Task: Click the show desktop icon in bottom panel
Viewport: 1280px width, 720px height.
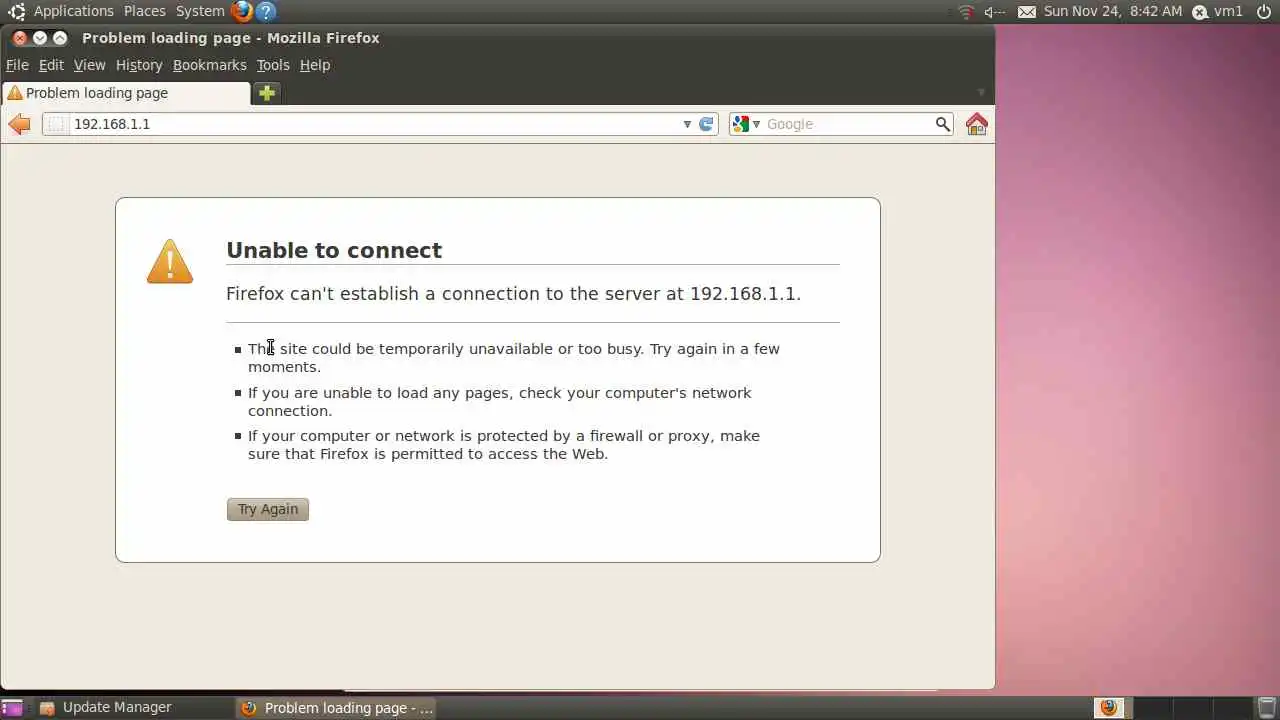Action: 11,708
